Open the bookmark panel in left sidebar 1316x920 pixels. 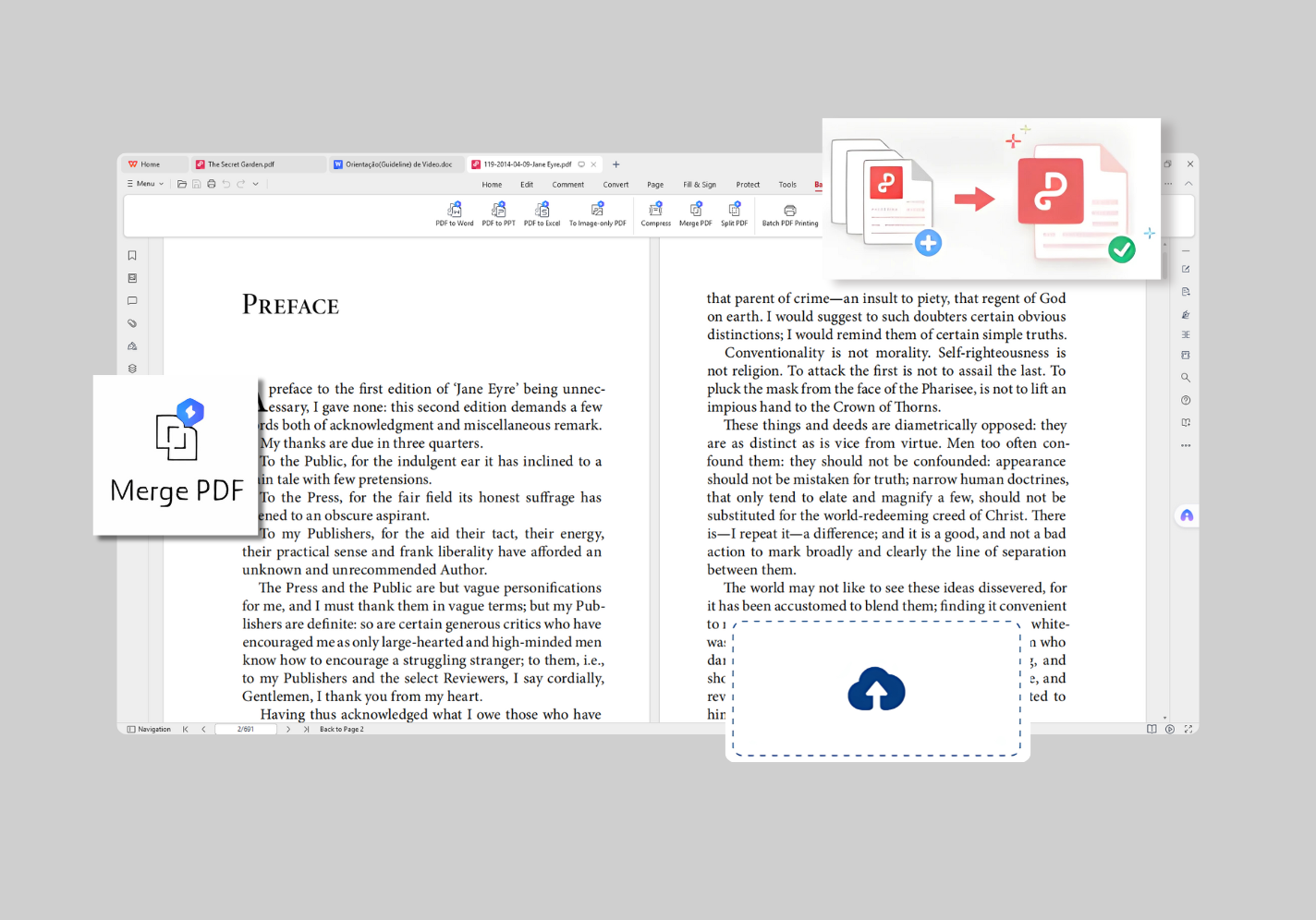tap(132, 256)
